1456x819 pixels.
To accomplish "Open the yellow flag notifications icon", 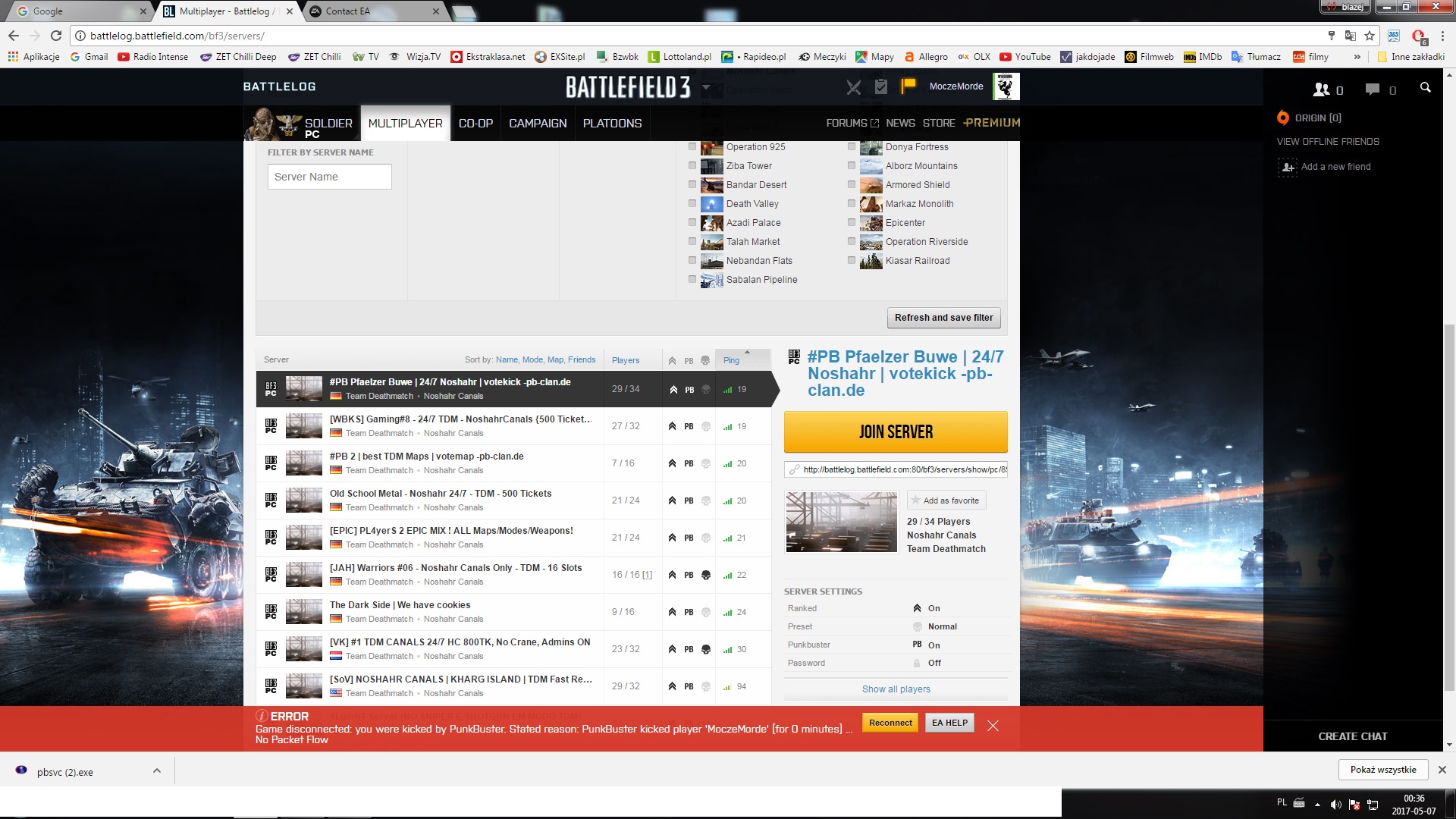I will coord(908,86).
